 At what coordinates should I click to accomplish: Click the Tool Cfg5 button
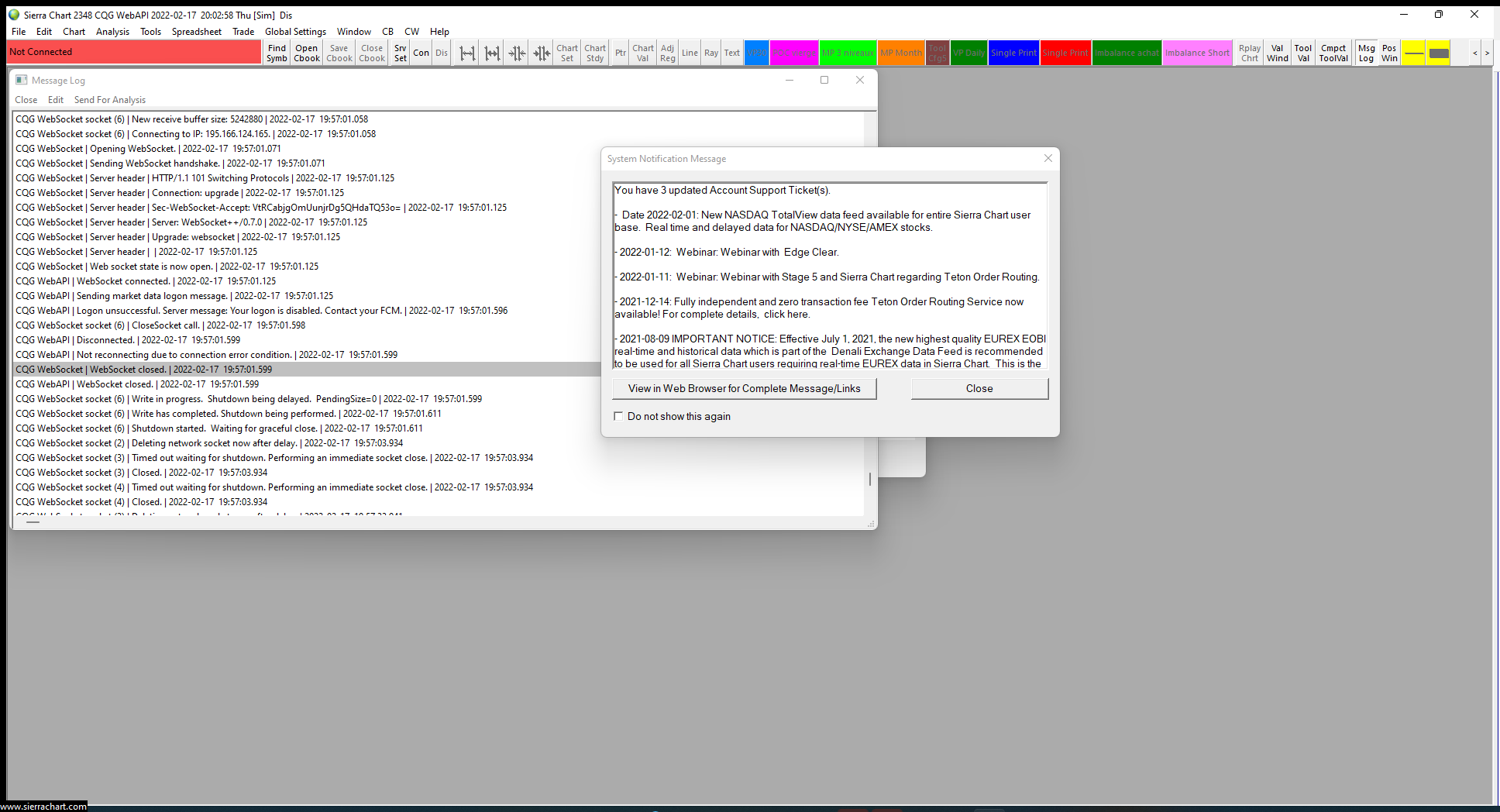coord(937,53)
